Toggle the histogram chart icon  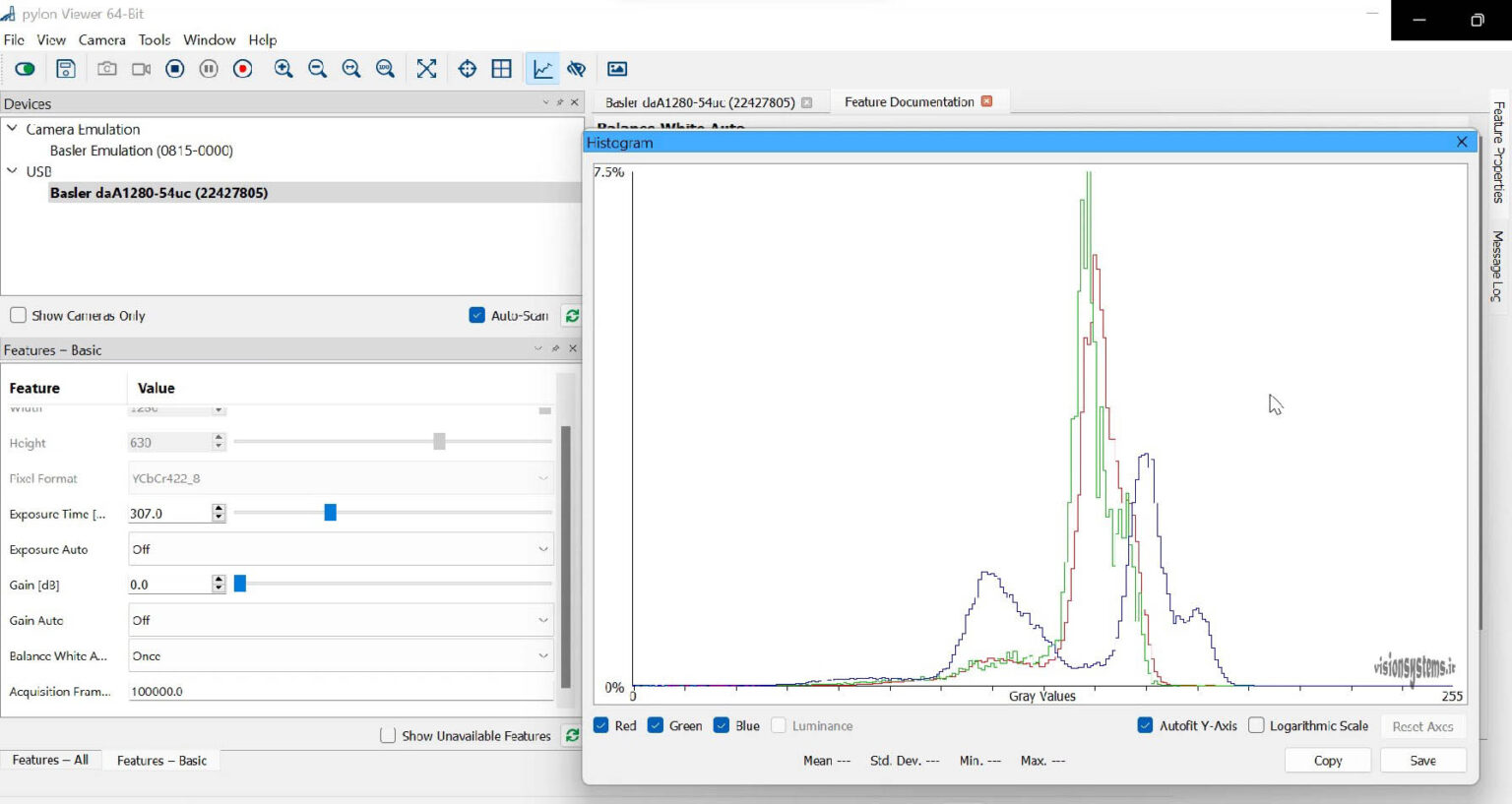542,69
